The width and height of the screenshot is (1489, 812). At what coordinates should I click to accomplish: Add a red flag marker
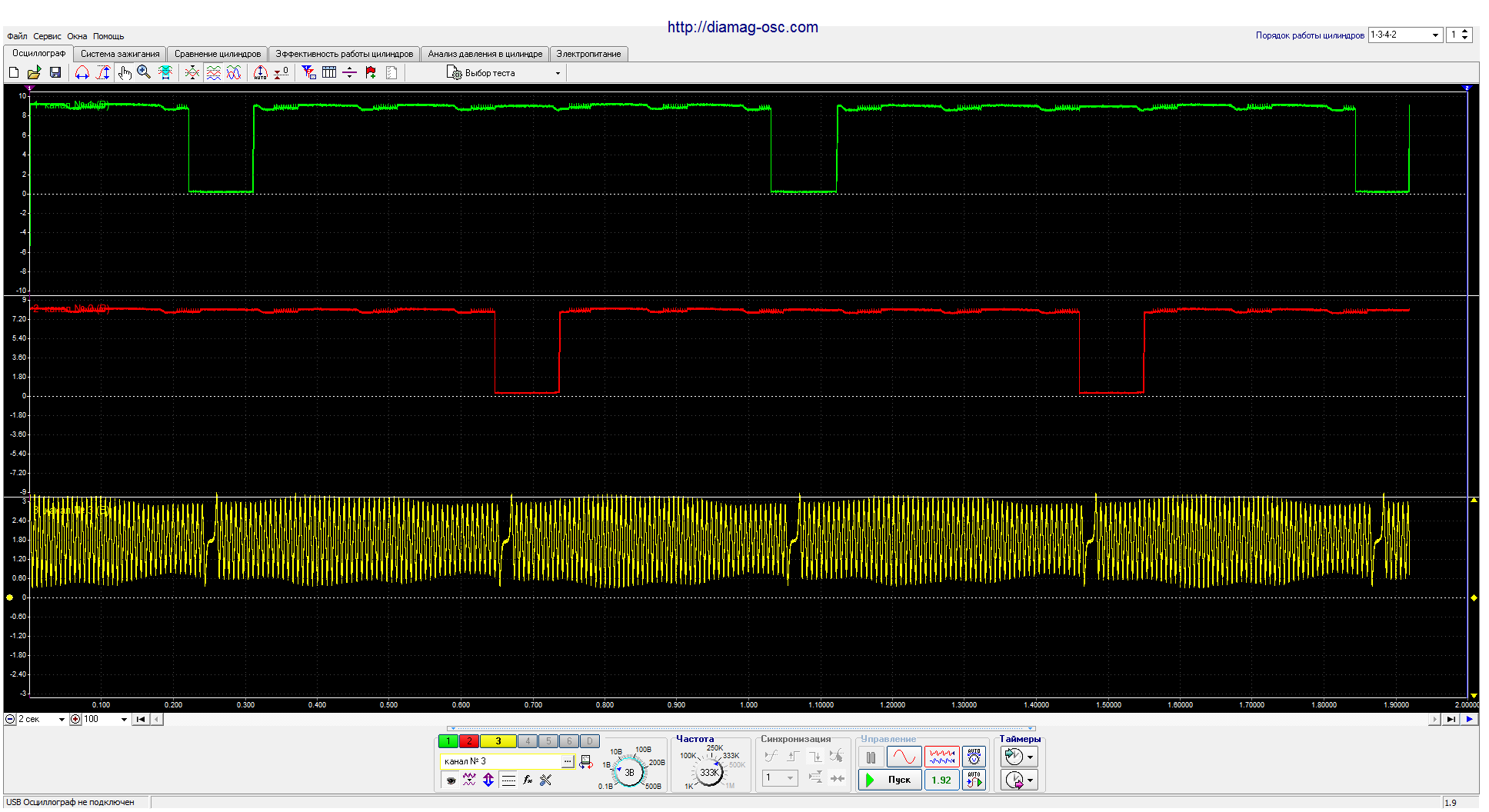coord(371,72)
